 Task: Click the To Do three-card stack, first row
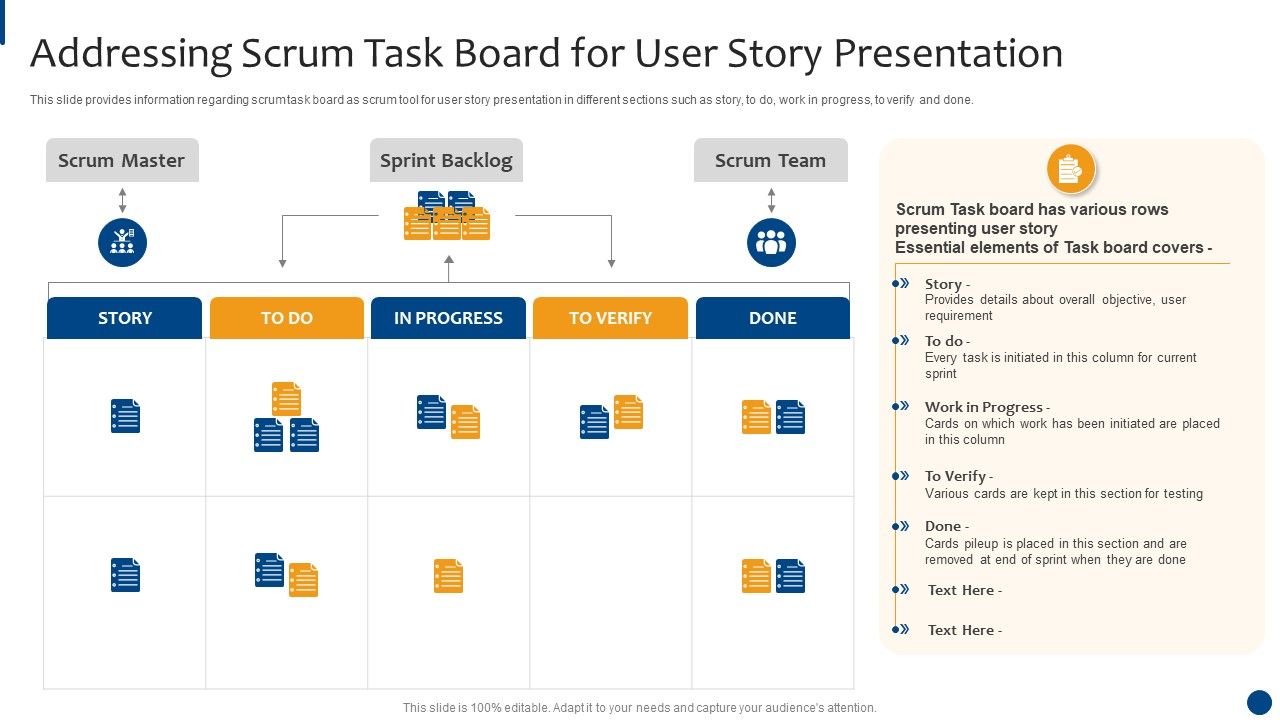[287, 417]
